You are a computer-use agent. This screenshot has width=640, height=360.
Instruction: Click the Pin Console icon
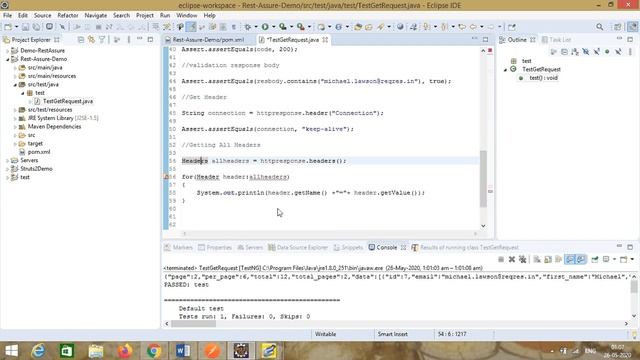(x=595, y=259)
